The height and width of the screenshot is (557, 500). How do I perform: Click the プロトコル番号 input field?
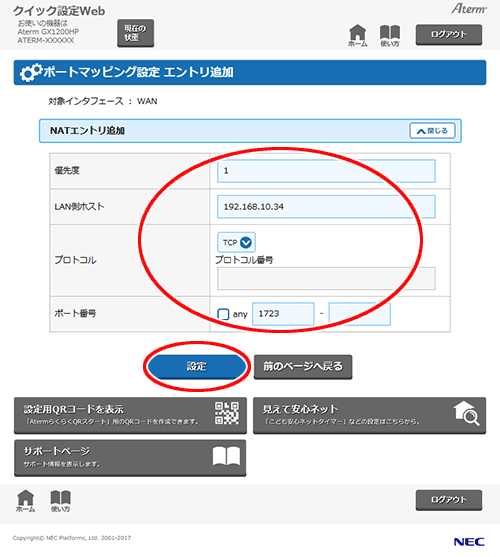(x=326, y=278)
